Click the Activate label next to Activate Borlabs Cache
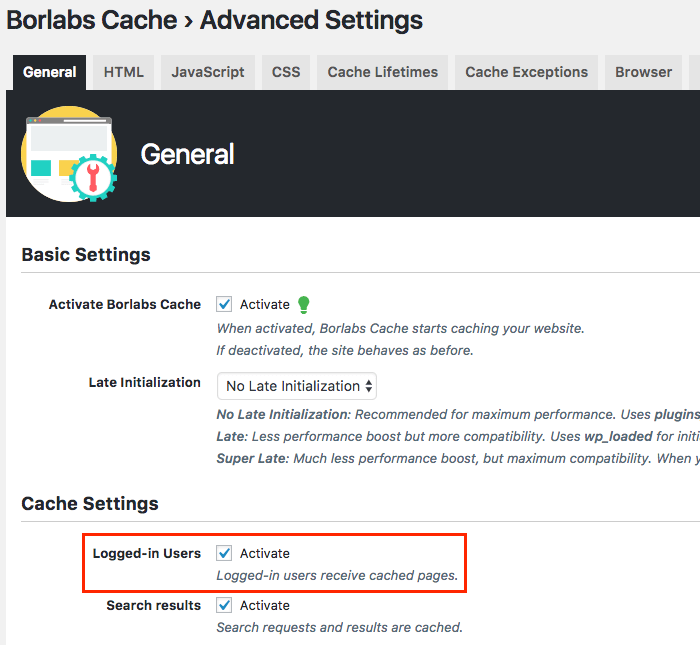This screenshot has width=700, height=645. coord(265,304)
